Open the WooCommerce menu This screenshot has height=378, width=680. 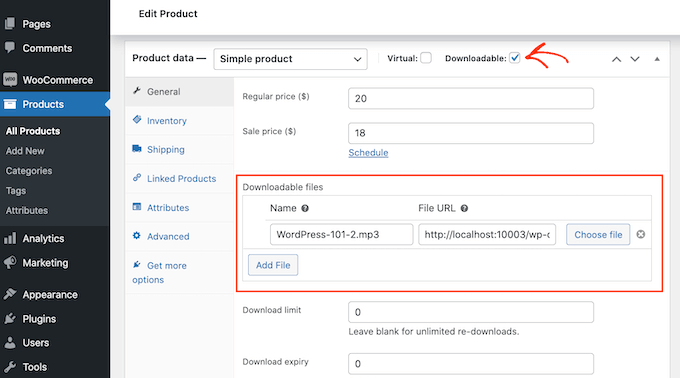(x=55, y=80)
